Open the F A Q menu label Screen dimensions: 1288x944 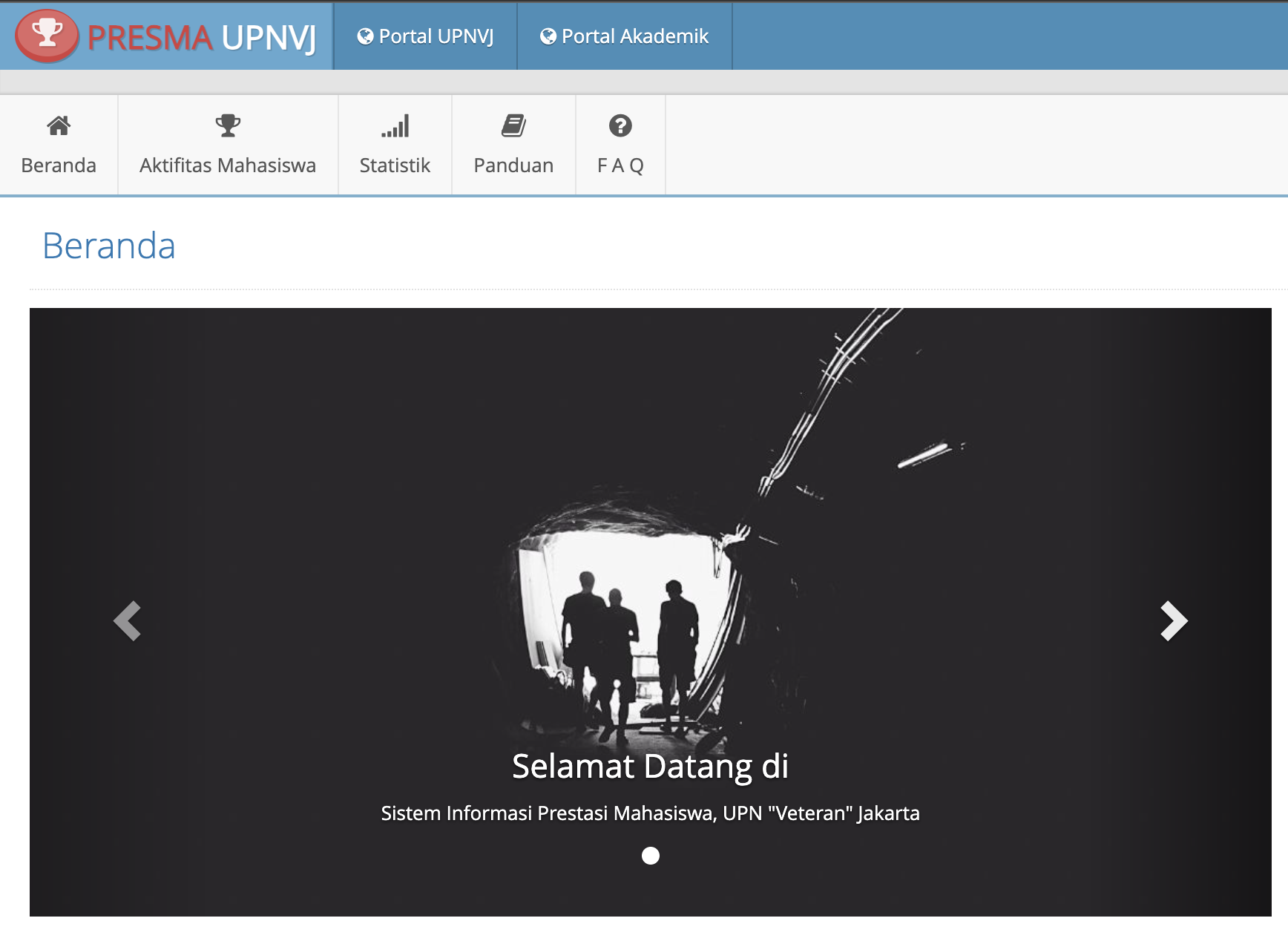620,165
